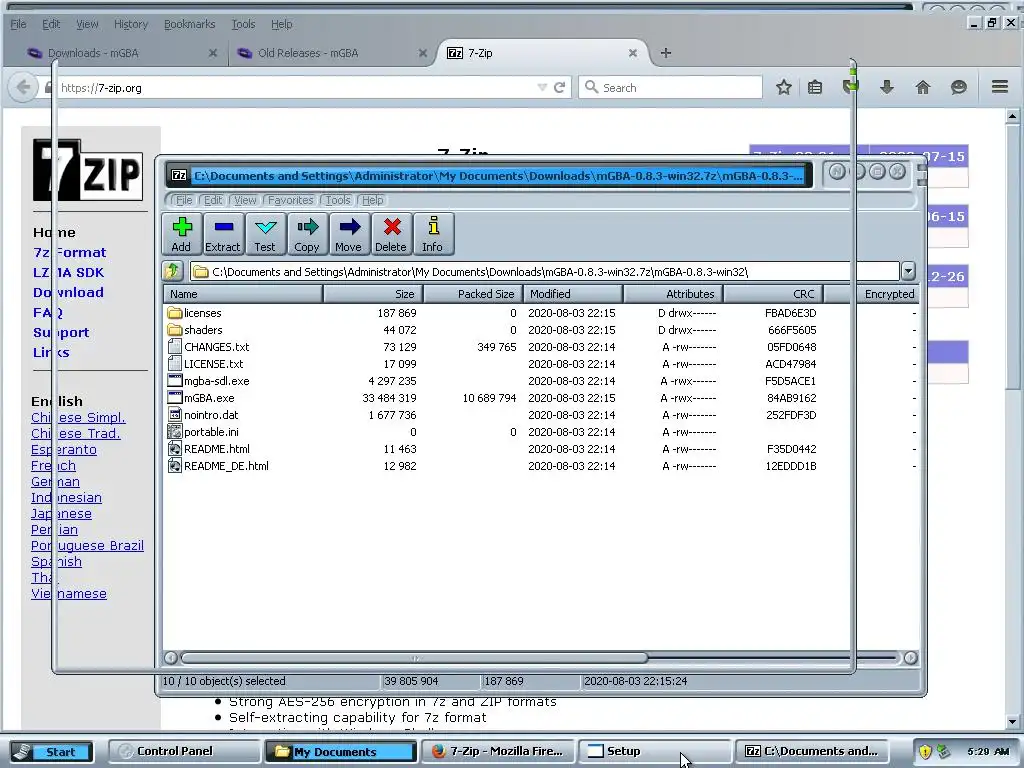Open the Firefox hamburger menu
The image size is (1024, 768).
(1000, 86)
